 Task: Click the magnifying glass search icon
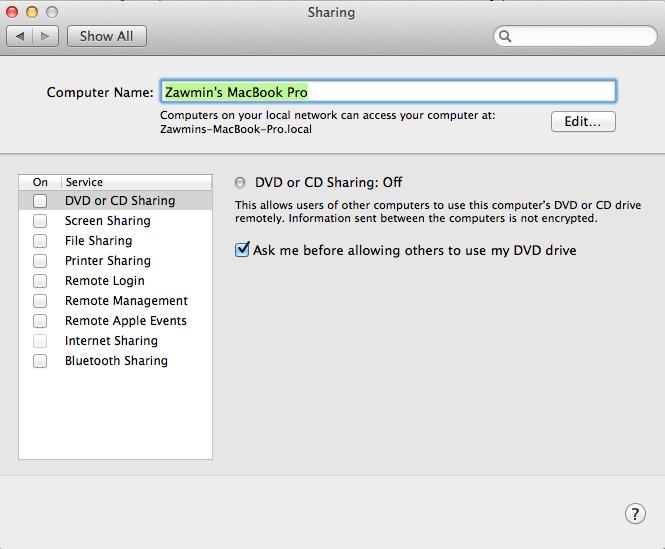click(x=505, y=36)
